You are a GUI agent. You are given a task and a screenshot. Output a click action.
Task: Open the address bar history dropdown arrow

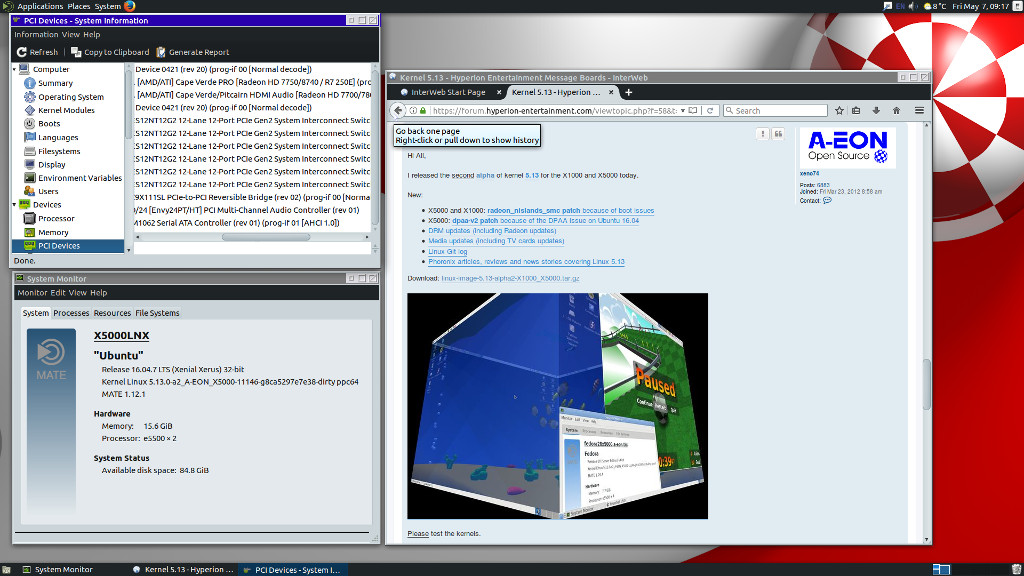682,110
